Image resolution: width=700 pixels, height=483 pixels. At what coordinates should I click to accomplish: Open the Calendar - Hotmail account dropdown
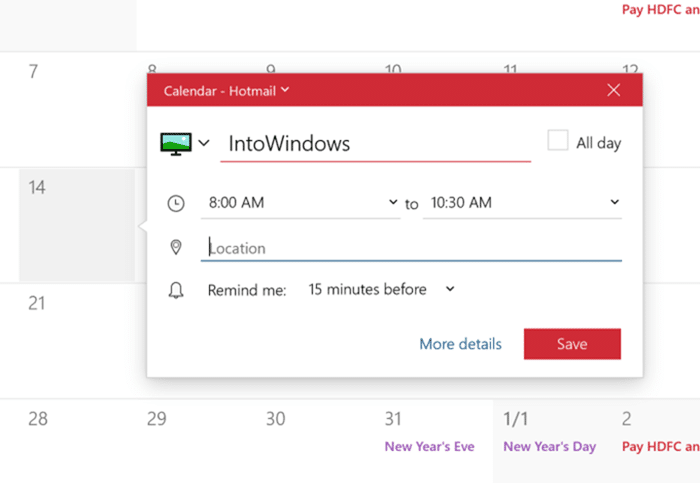pyautogui.click(x=226, y=91)
